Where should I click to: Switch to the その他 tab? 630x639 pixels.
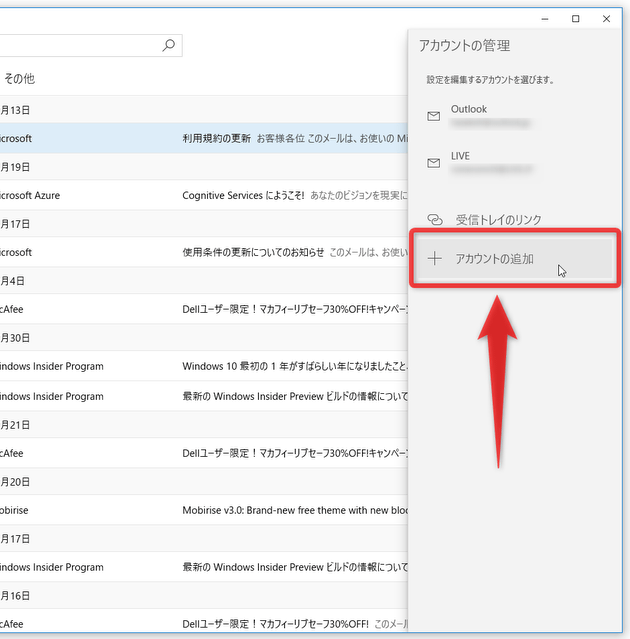coord(19,78)
